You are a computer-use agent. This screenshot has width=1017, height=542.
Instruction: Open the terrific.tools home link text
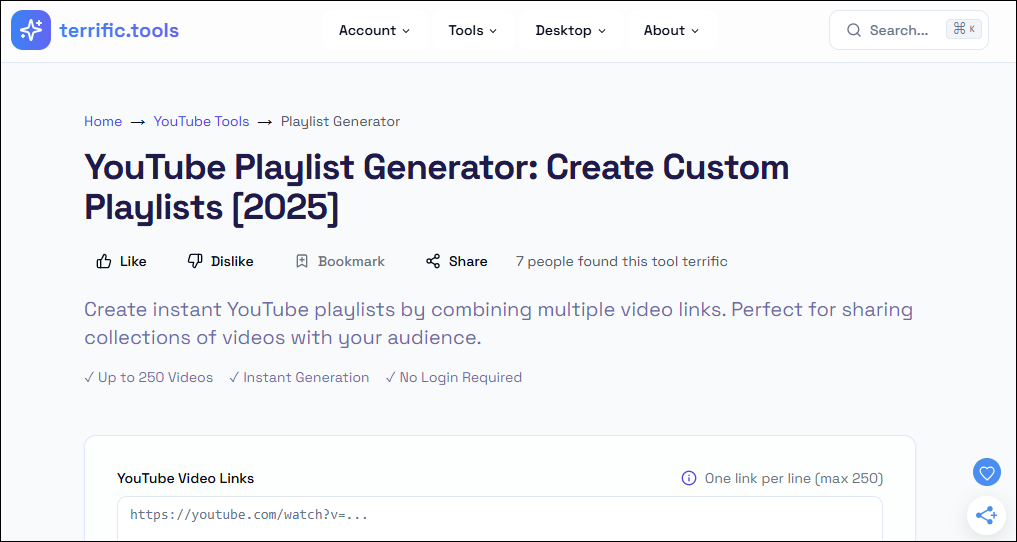(x=119, y=30)
